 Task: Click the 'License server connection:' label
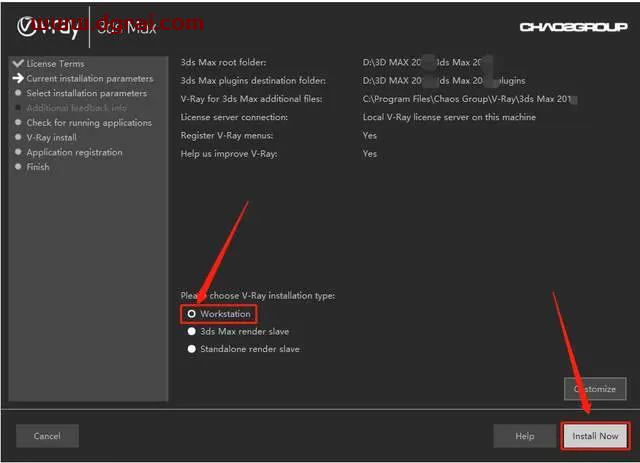tap(234, 117)
